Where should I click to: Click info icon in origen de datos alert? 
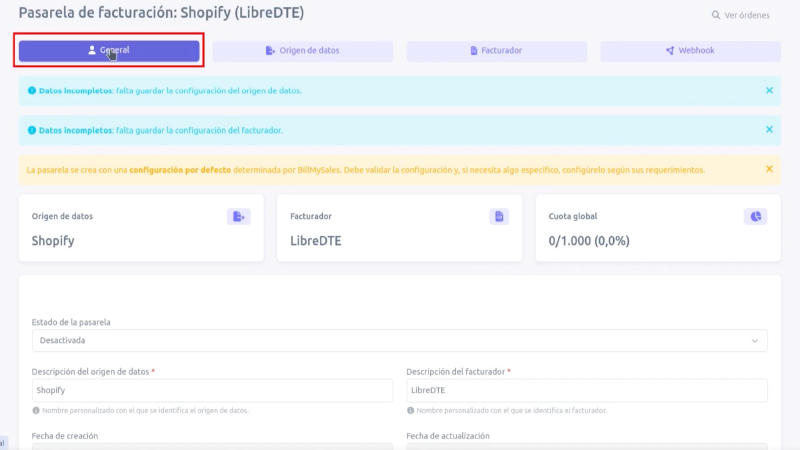[32, 90]
